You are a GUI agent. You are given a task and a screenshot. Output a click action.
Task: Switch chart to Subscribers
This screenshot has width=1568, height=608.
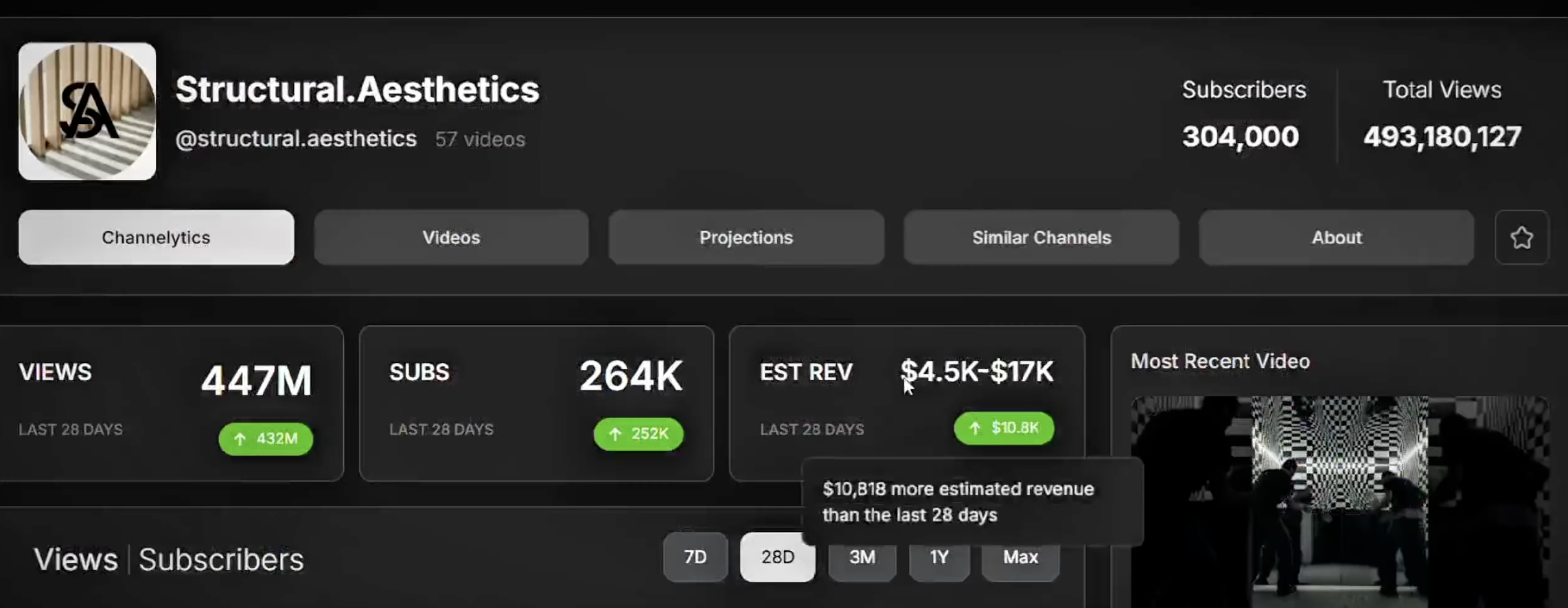click(221, 560)
